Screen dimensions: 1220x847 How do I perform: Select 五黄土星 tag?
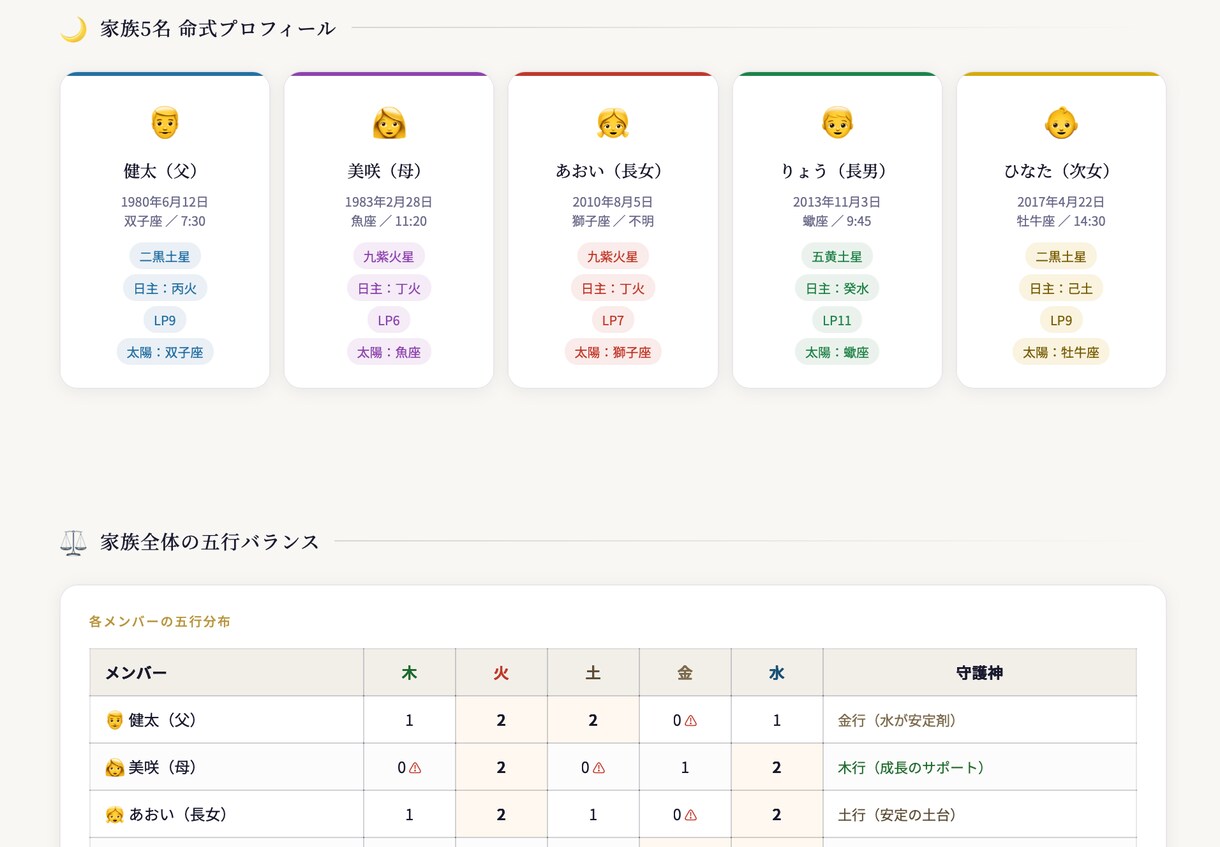click(x=837, y=256)
